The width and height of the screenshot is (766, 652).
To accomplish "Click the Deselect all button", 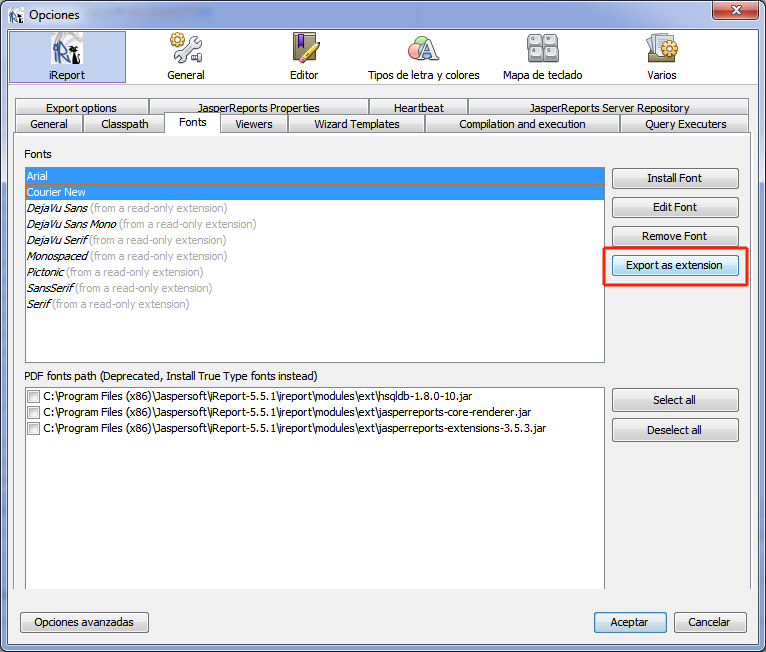I will pos(675,430).
